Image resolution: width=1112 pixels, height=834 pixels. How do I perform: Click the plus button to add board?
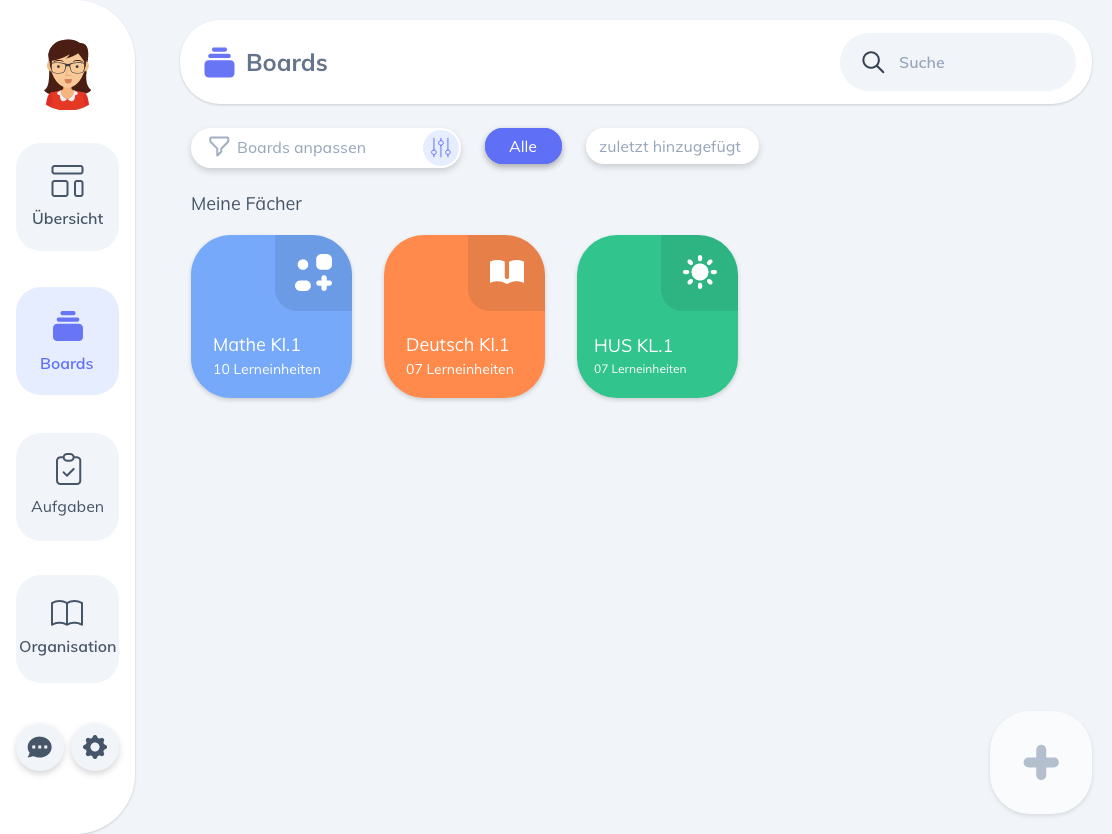1041,762
